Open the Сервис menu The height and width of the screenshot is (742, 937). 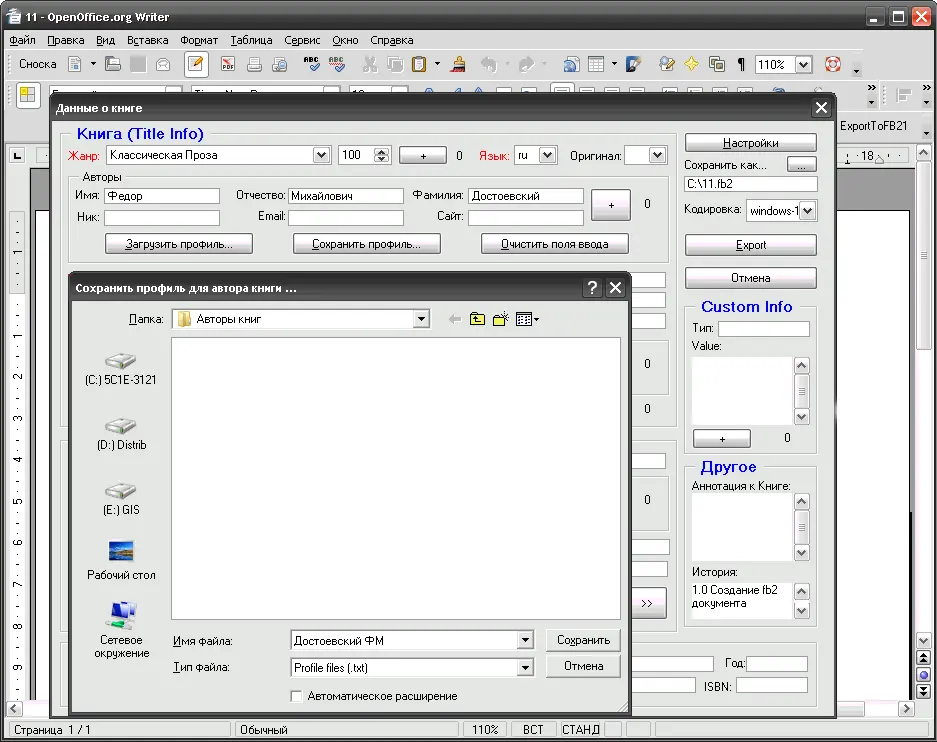click(x=302, y=40)
